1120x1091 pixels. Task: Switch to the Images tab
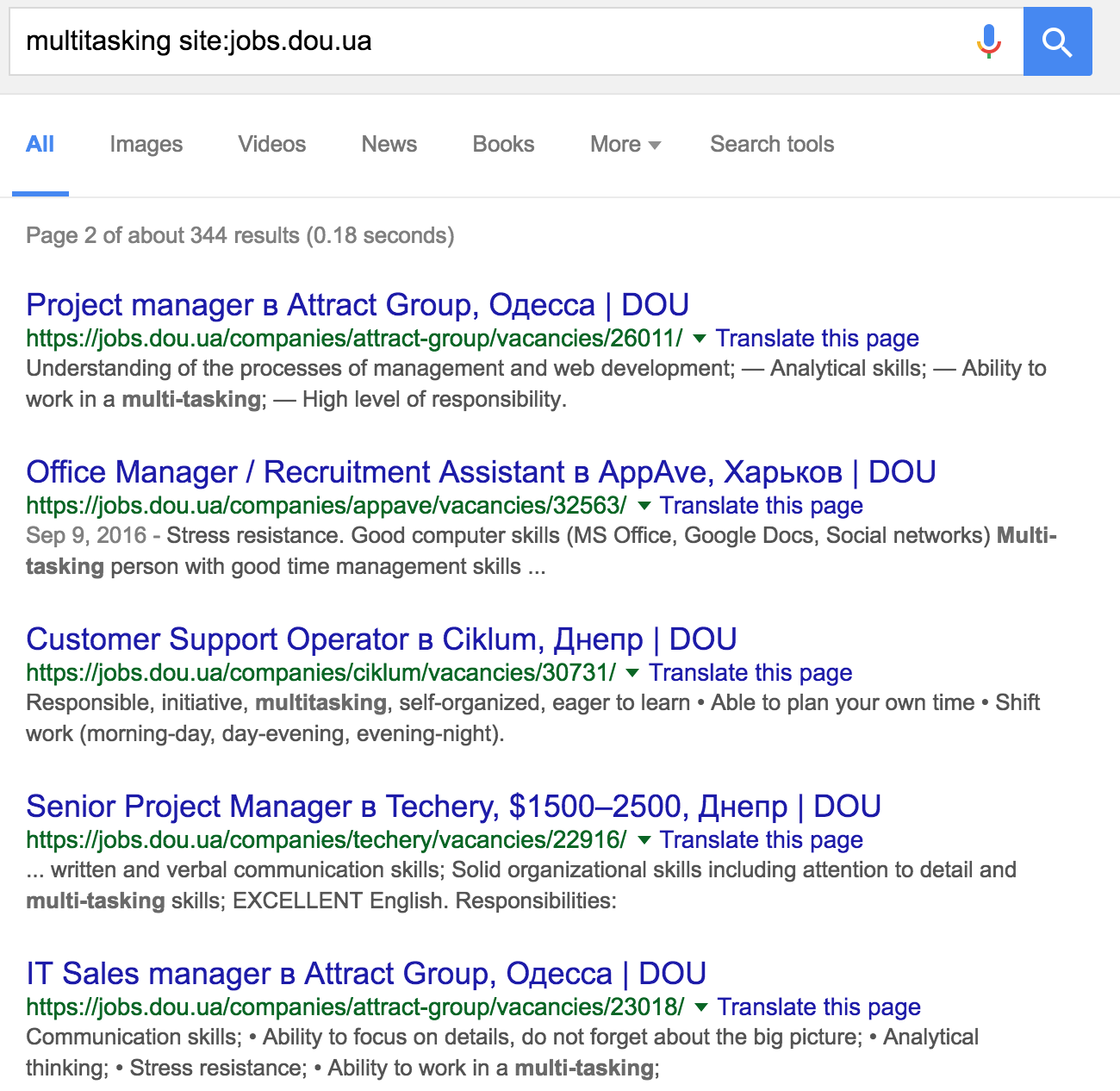[x=146, y=144]
